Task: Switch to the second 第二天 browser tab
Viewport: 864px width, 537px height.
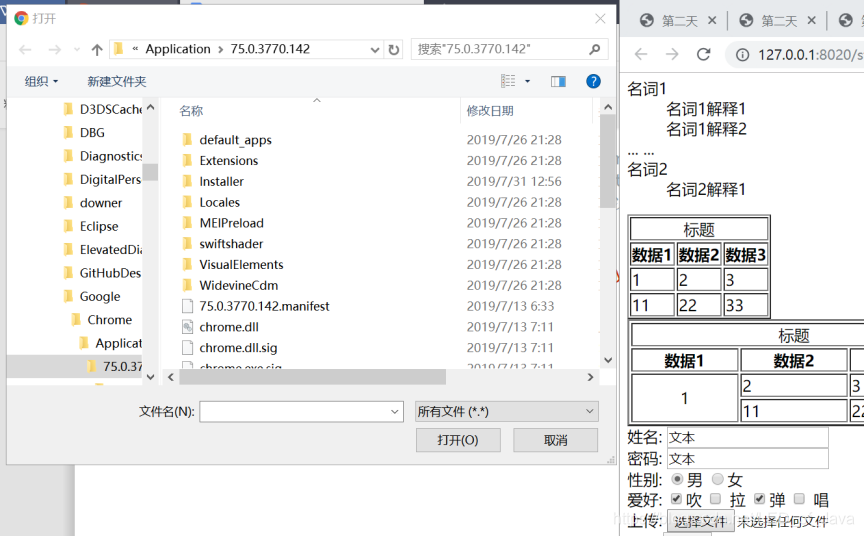Action: pos(779,21)
